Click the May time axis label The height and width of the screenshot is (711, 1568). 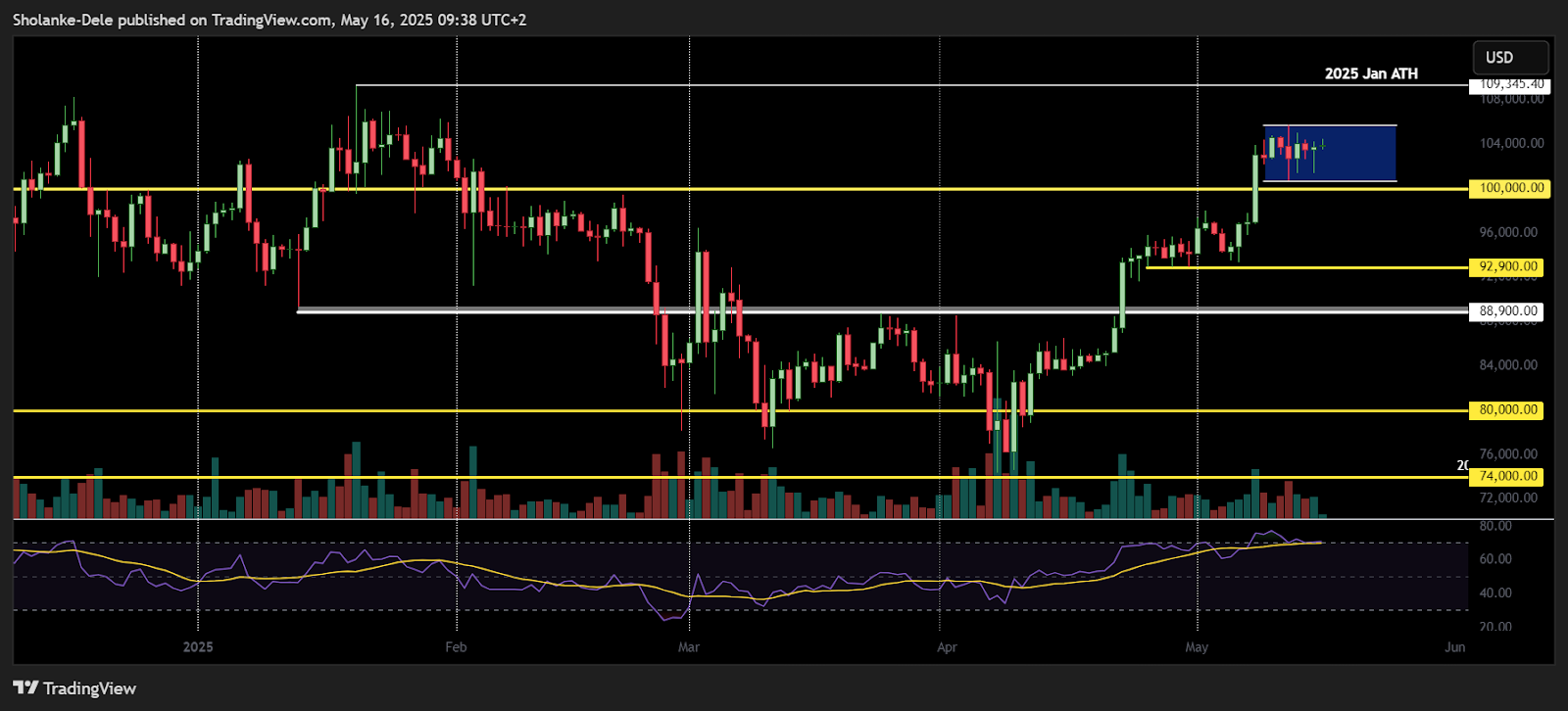coord(1197,647)
